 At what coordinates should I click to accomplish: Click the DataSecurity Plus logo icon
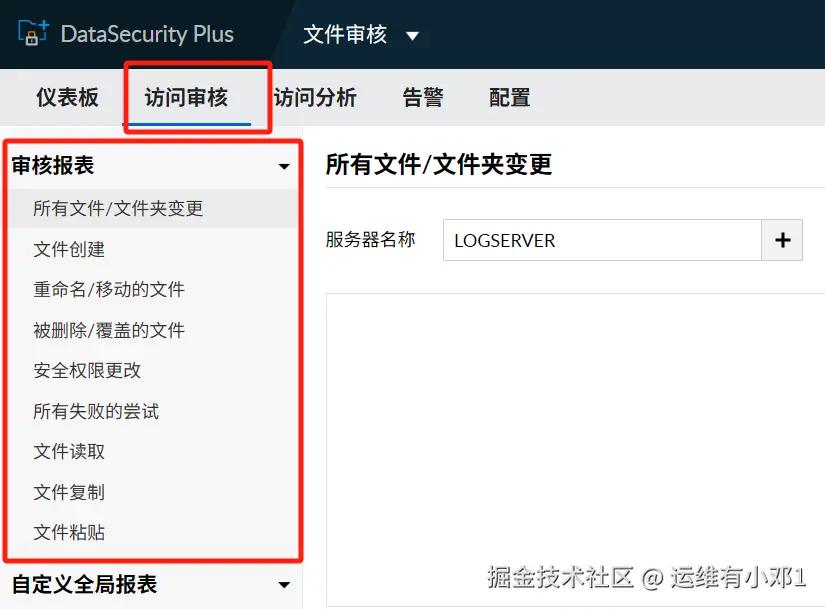33,33
